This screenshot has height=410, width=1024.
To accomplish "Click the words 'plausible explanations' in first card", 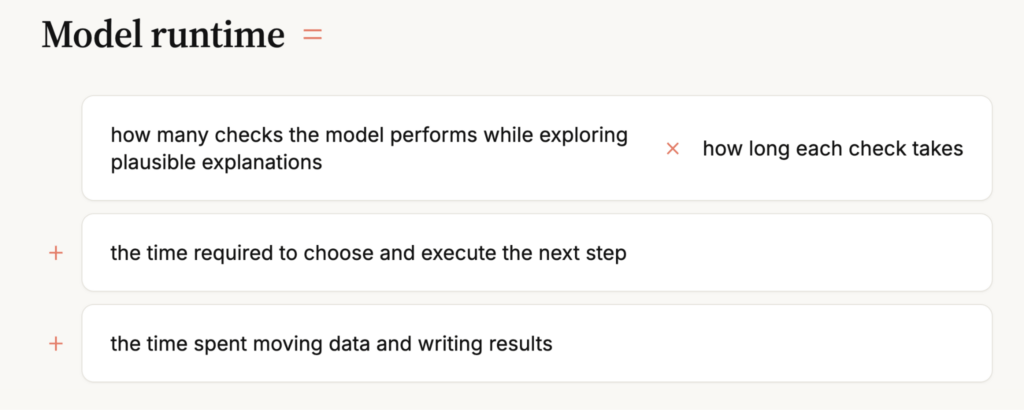I will pyautogui.click(x=216, y=163).
